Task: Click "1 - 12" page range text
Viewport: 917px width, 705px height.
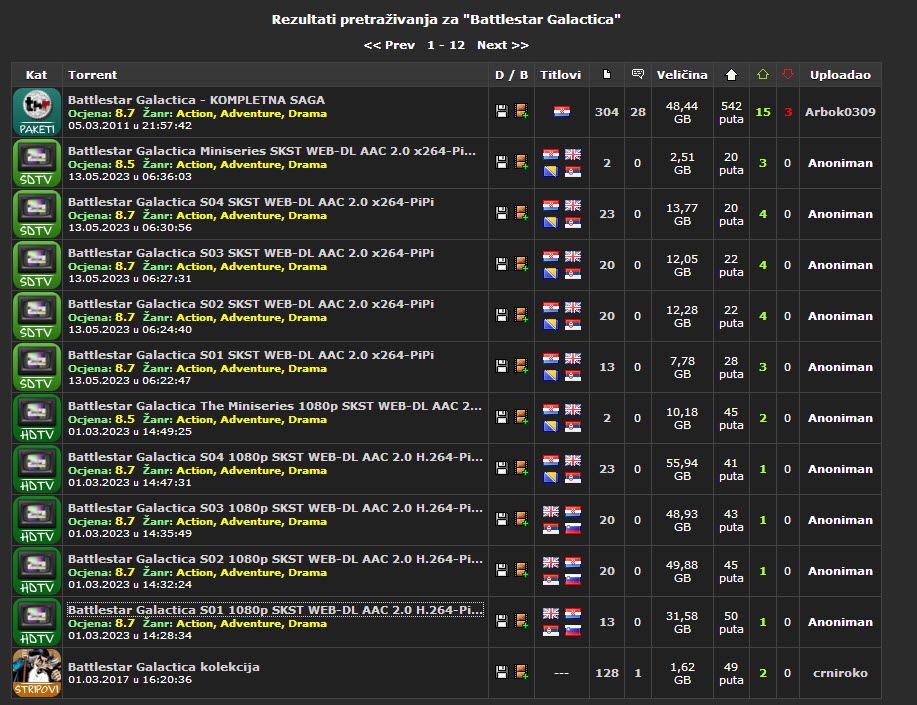Action: point(446,45)
